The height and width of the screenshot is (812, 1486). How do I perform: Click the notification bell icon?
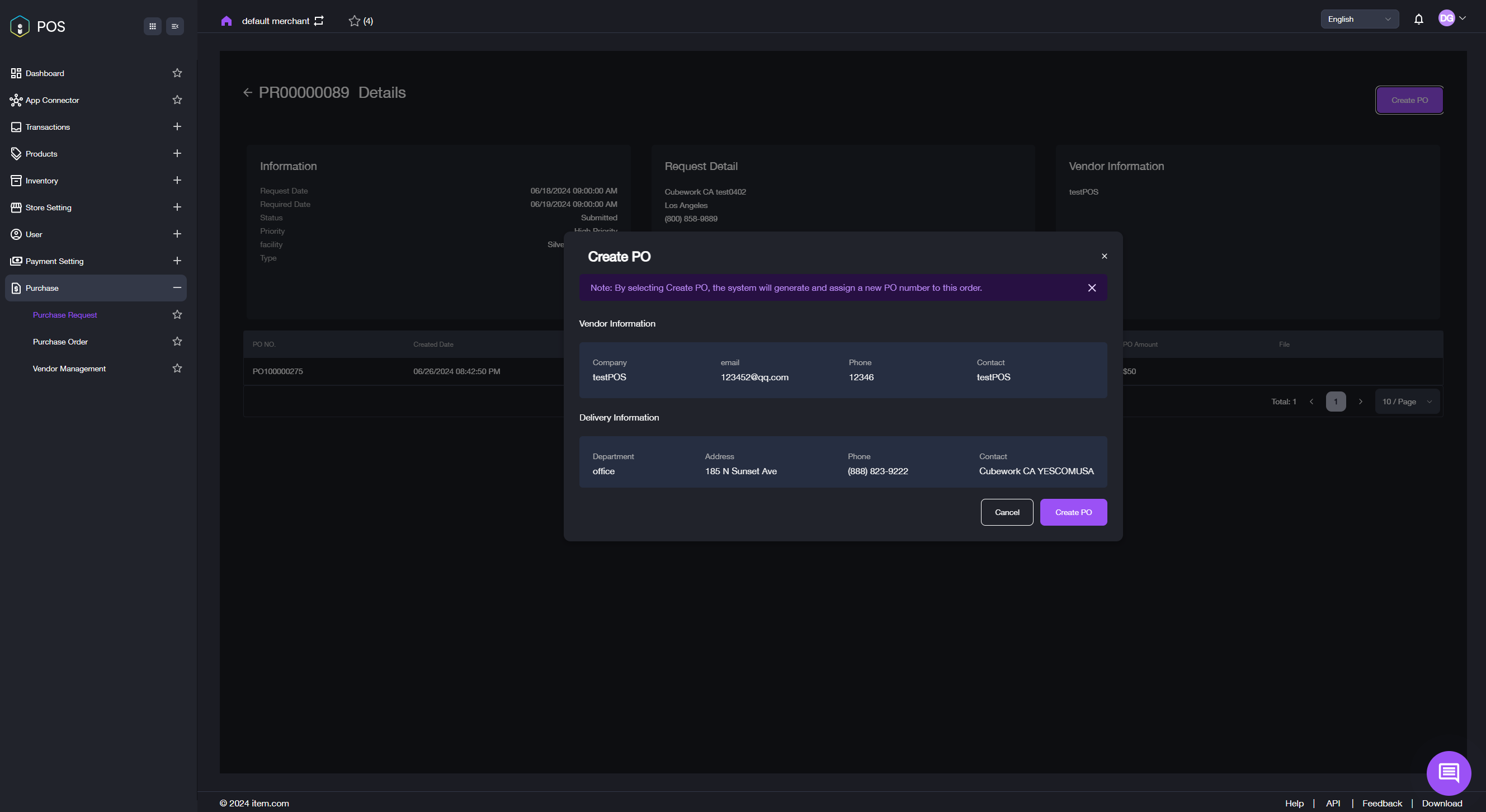(x=1418, y=20)
